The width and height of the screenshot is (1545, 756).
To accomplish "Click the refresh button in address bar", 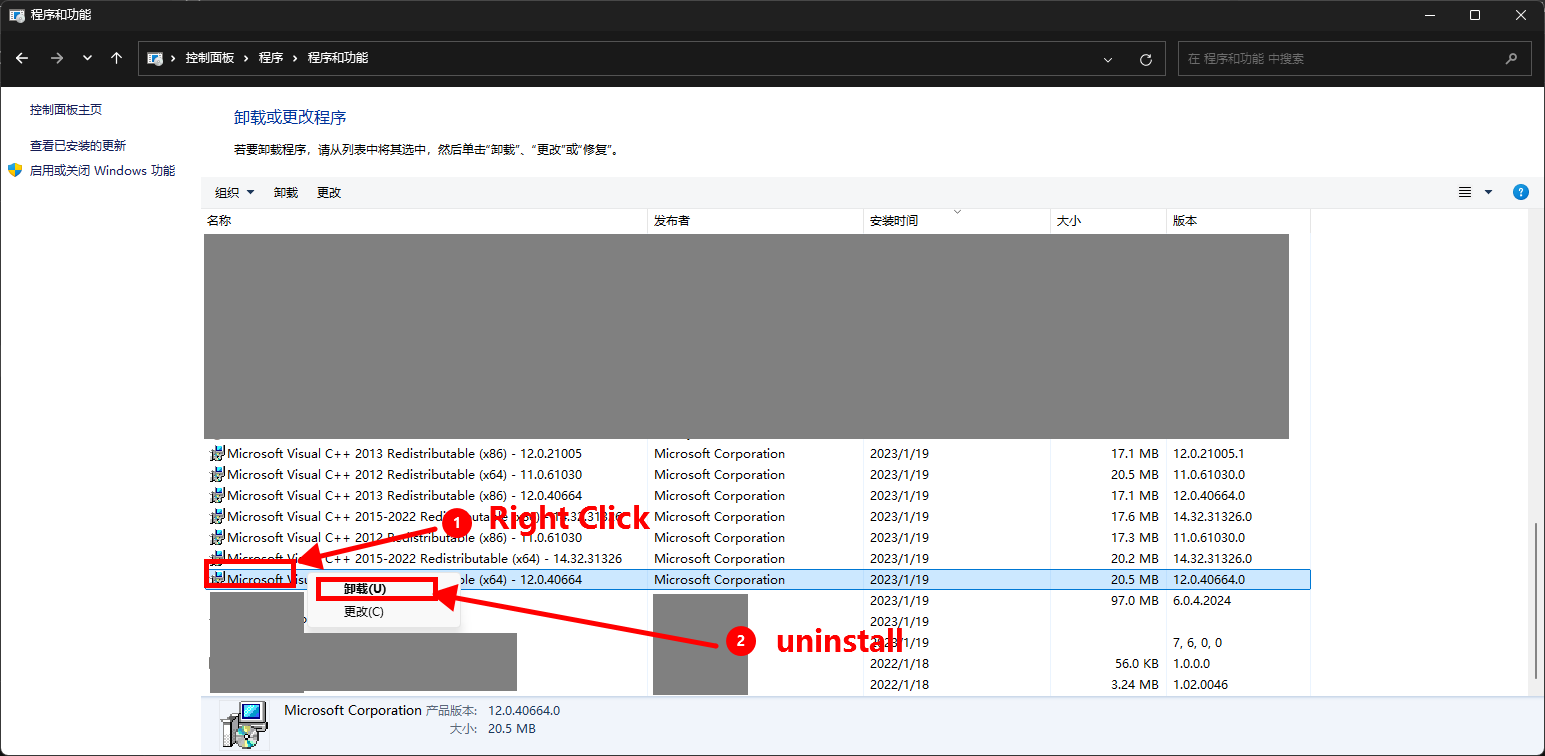I will click(1146, 59).
